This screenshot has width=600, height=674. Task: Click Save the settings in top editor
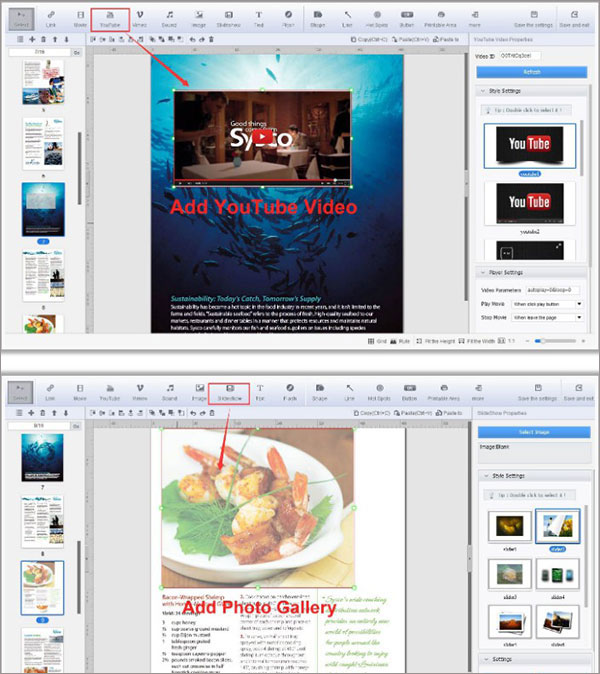[x=533, y=19]
